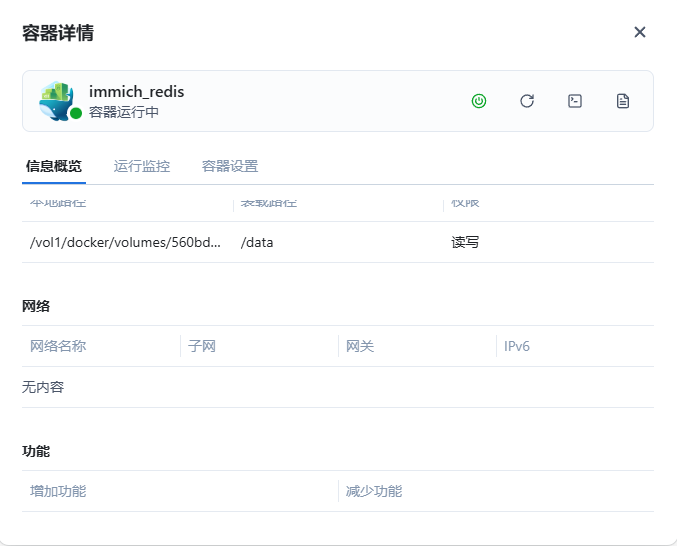Open the container log document icon
Viewport: 677px width, 546px height.
point(623,101)
